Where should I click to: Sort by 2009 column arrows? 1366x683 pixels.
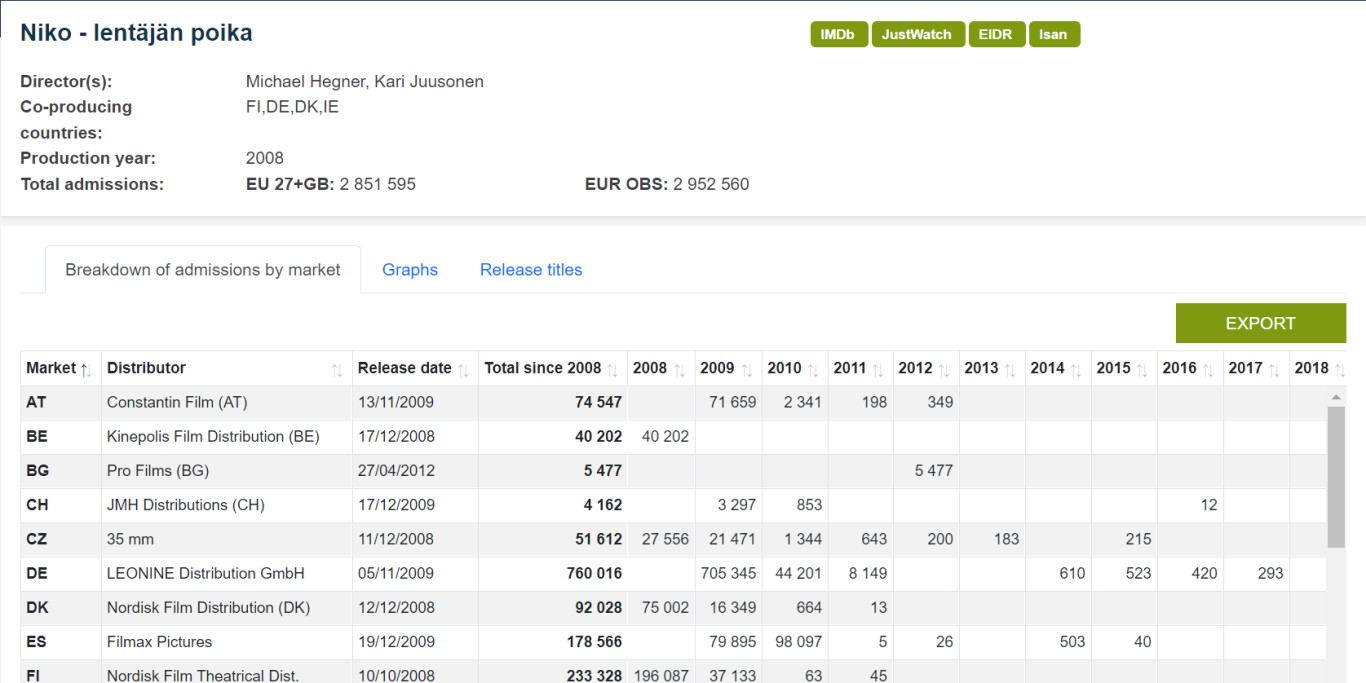pos(747,370)
